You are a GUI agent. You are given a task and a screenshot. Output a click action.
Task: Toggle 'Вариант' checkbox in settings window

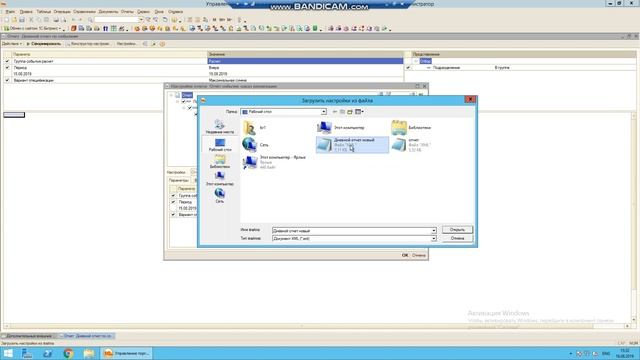point(173,215)
